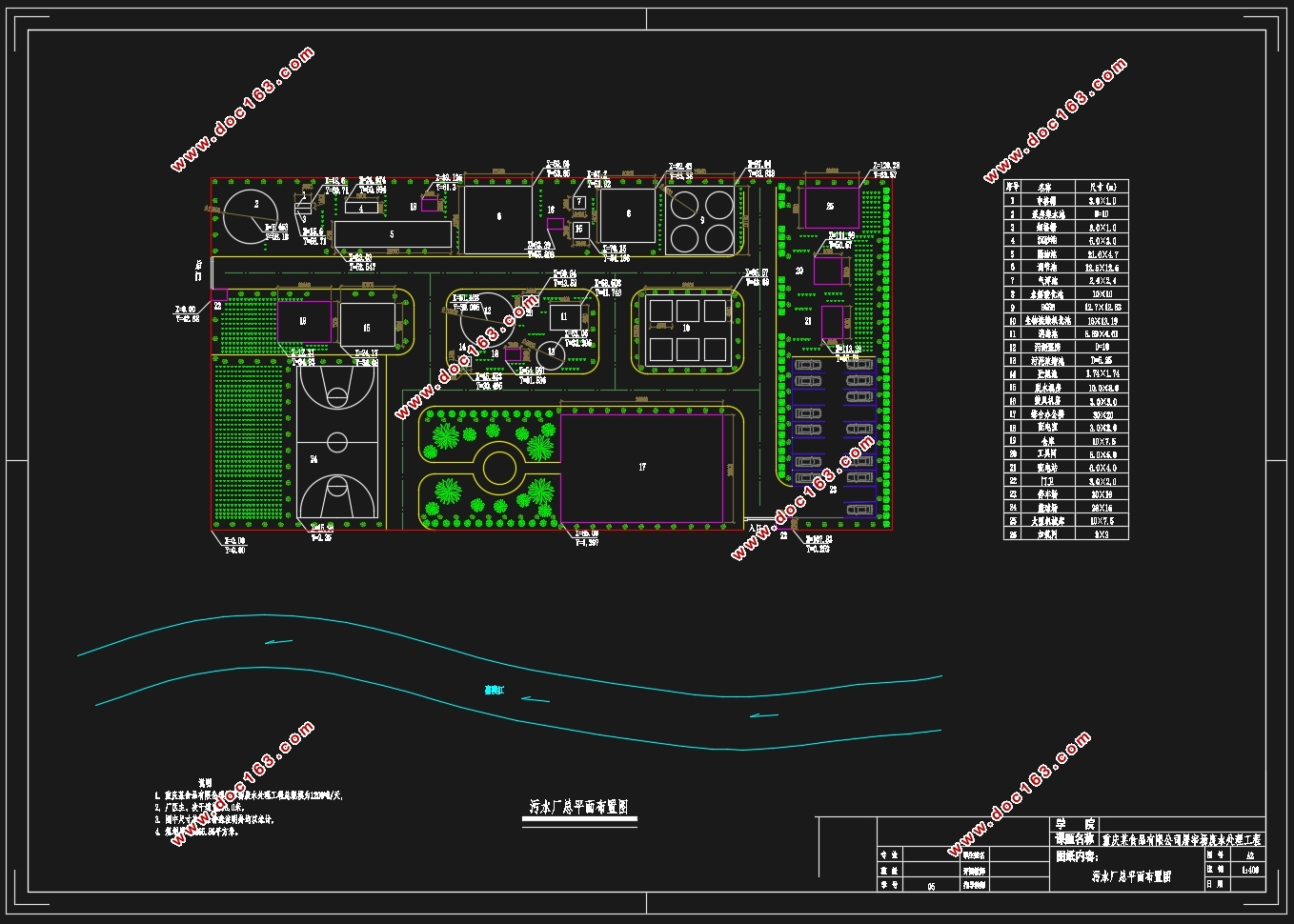This screenshot has width=1294, height=924.
Task: Click 日期 label in title block
Action: point(1214,884)
